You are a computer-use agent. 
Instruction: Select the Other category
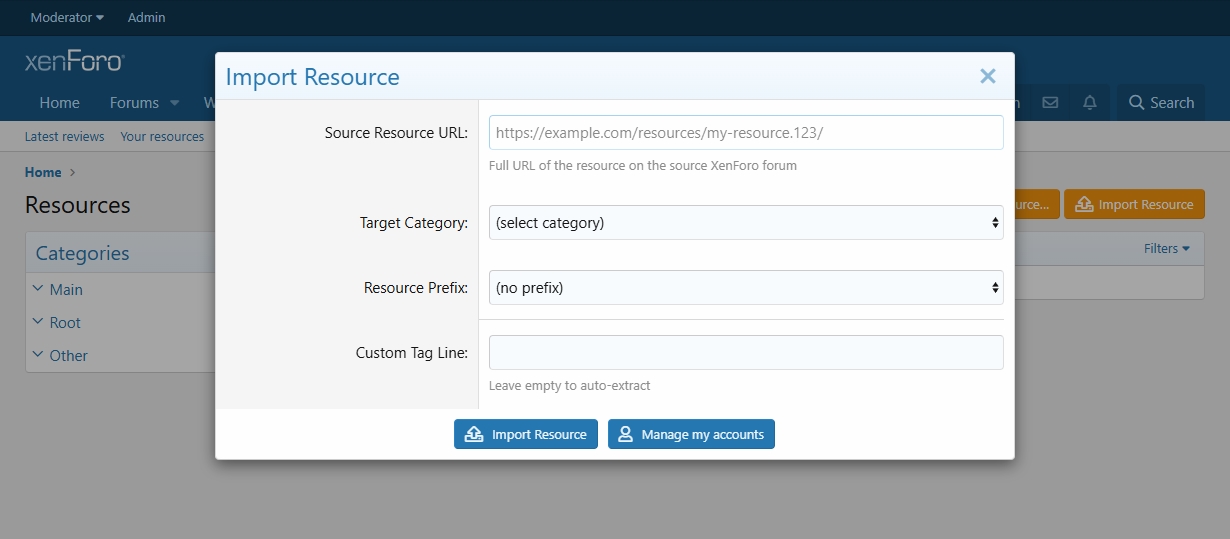tap(69, 355)
